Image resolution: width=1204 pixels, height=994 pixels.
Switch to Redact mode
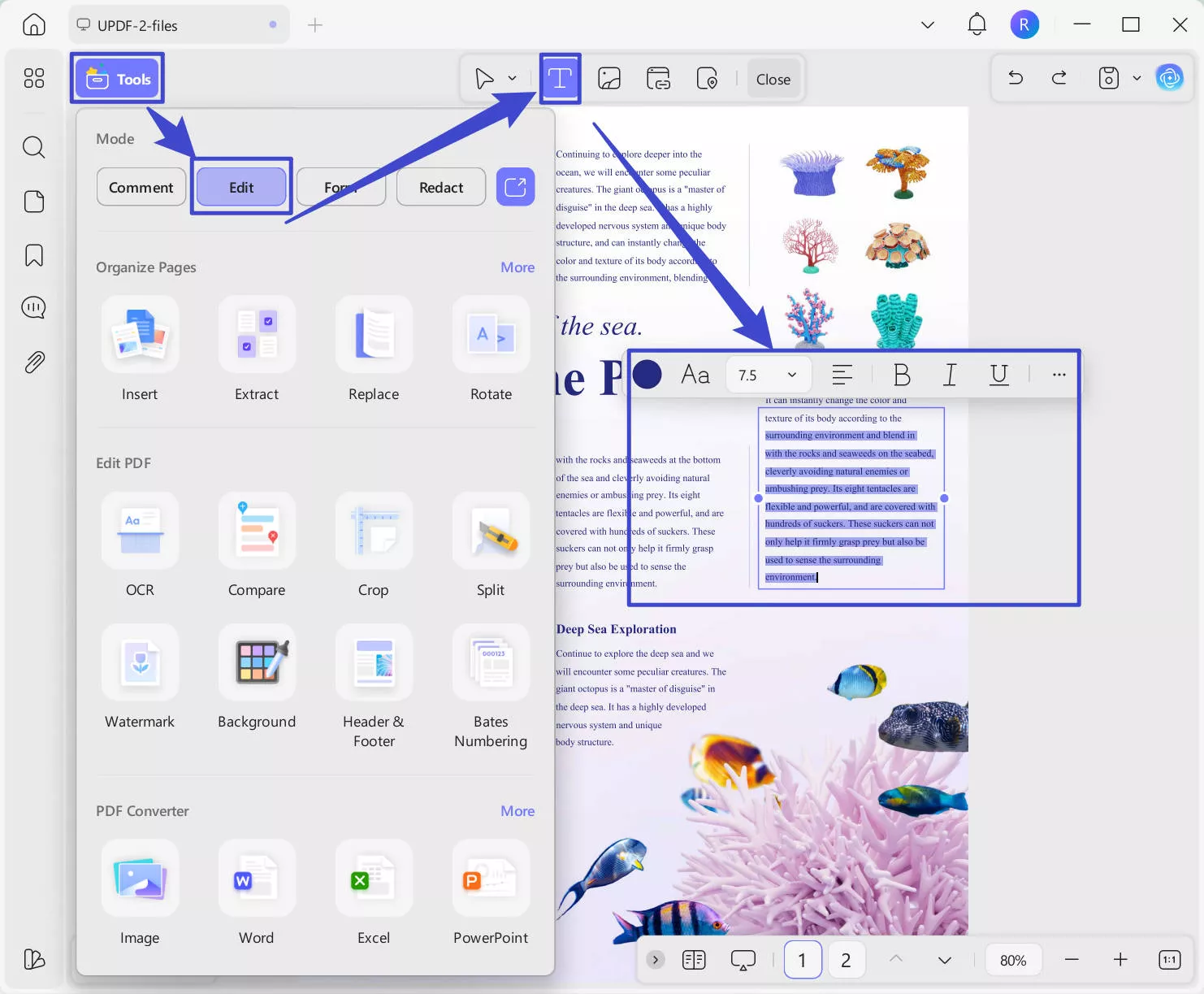click(x=441, y=187)
